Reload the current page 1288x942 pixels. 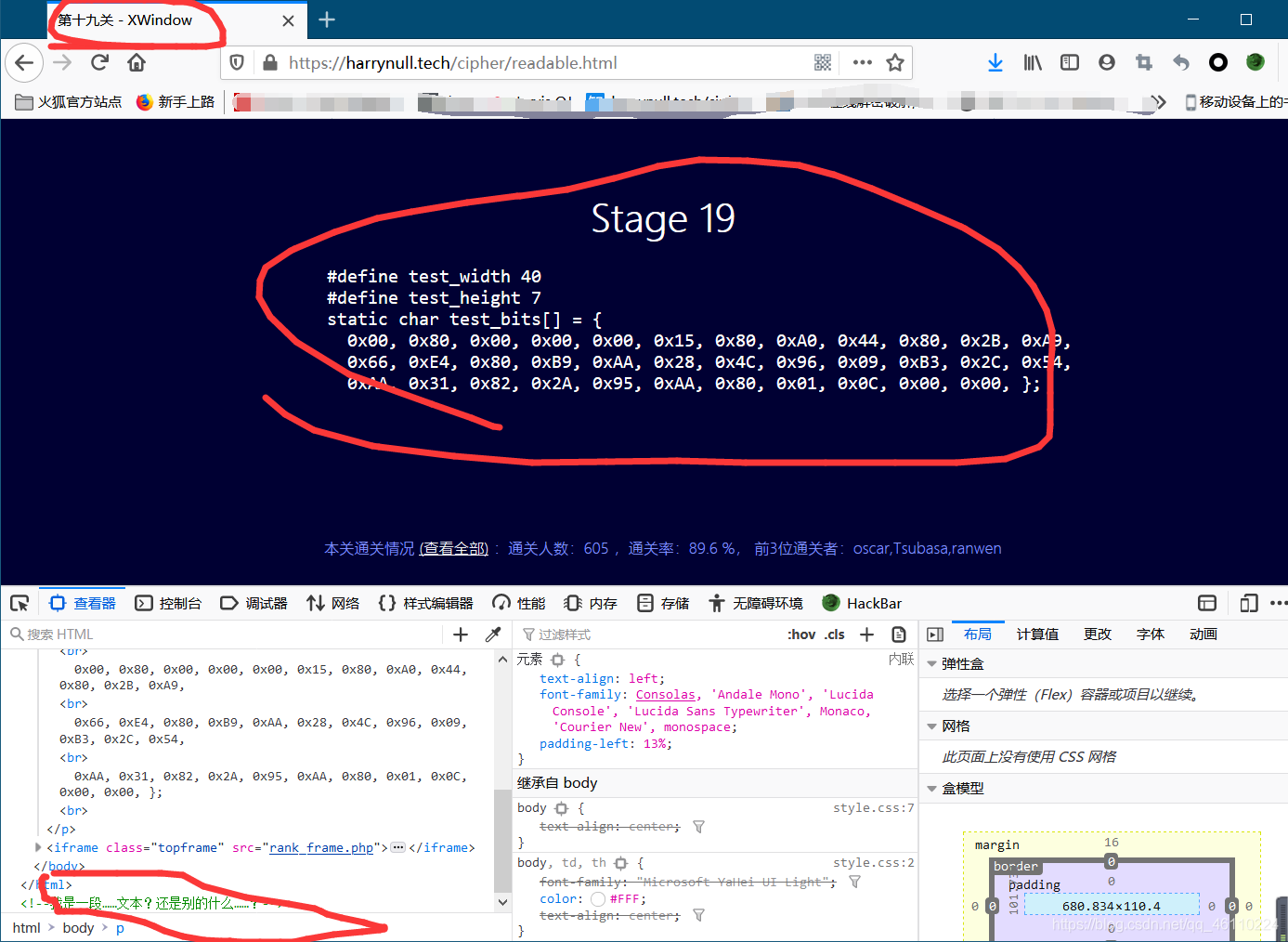[99, 63]
